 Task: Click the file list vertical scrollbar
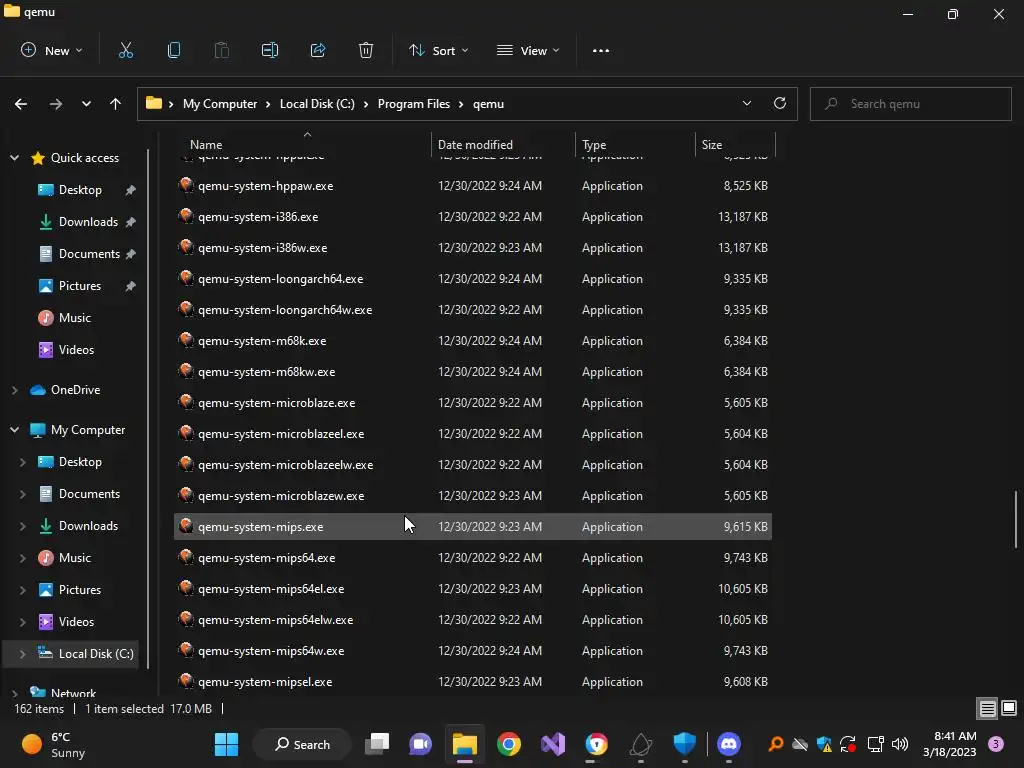(x=1016, y=519)
